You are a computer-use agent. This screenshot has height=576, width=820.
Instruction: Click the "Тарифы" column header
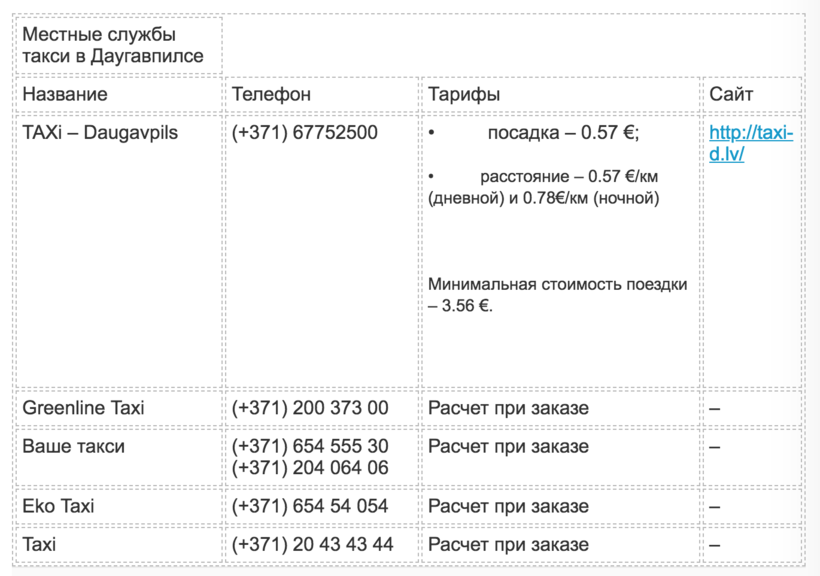coord(464,94)
